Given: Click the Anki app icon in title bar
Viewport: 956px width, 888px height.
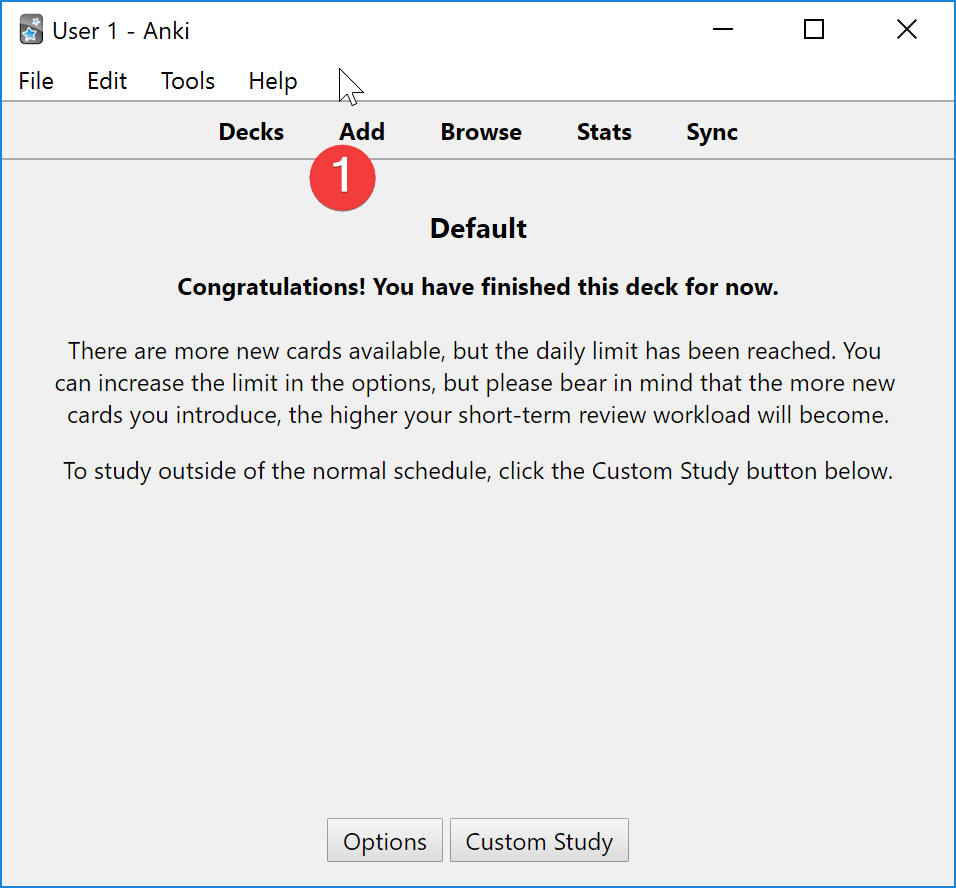Looking at the screenshot, I should tap(31, 30).
